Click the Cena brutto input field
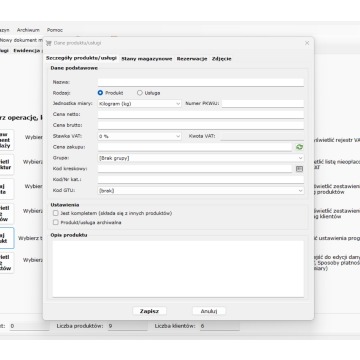Viewport: 360px width, 360px height. (201, 125)
